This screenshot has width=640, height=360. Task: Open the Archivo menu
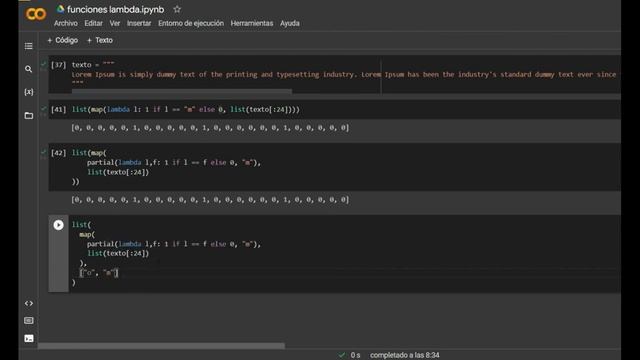[66, 23]
